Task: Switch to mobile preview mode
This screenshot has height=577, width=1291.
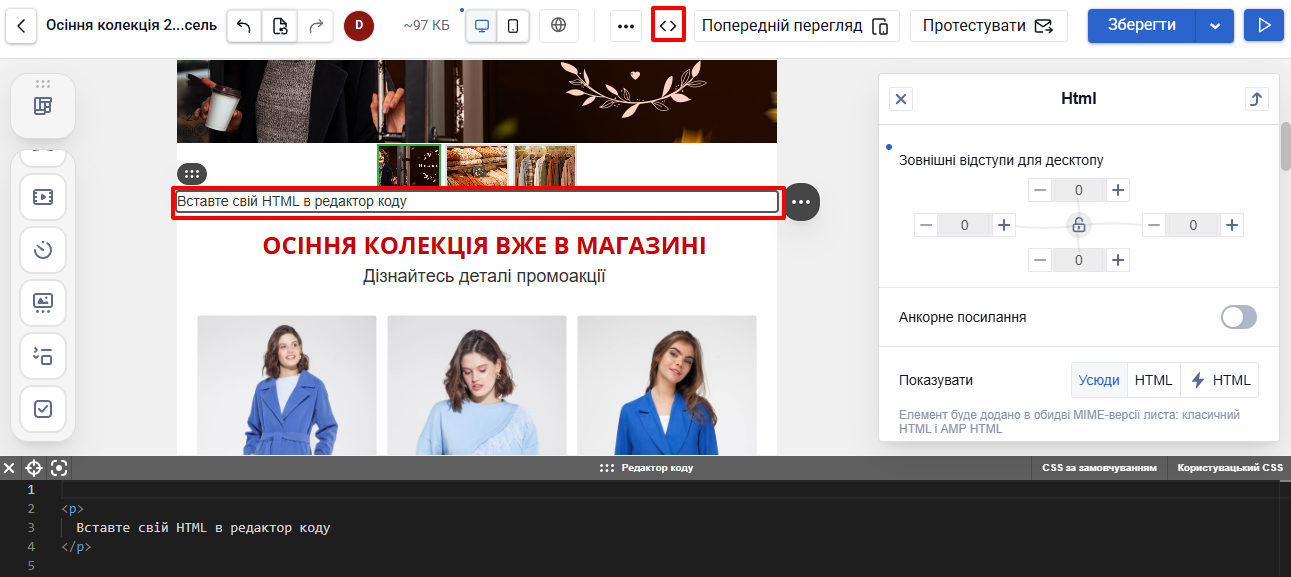Action: (513, 26)
